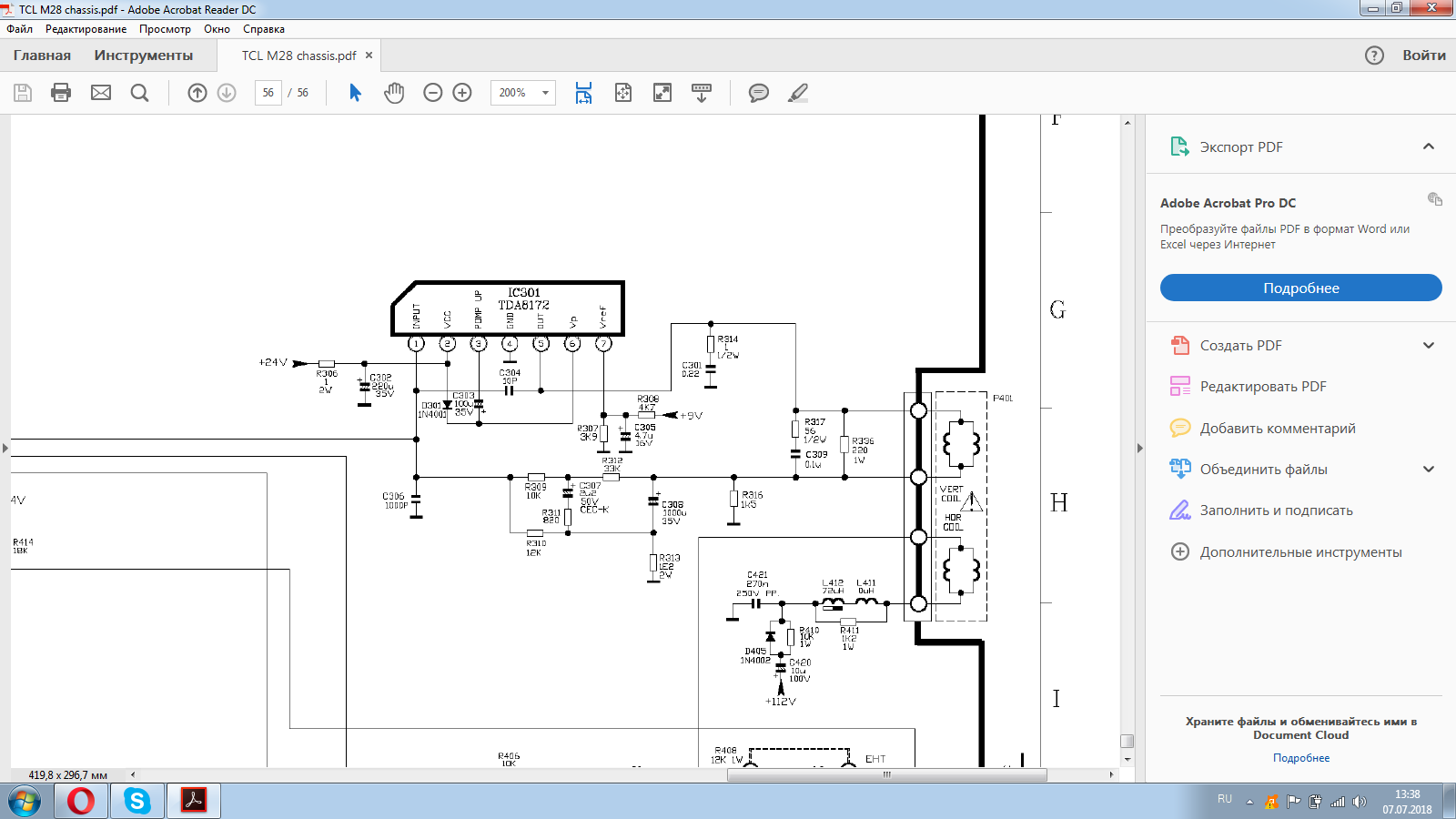Click the Zoom out minus icon
Image resolution: width=1456 pixels, height=819 pixels.
point(433,93)
